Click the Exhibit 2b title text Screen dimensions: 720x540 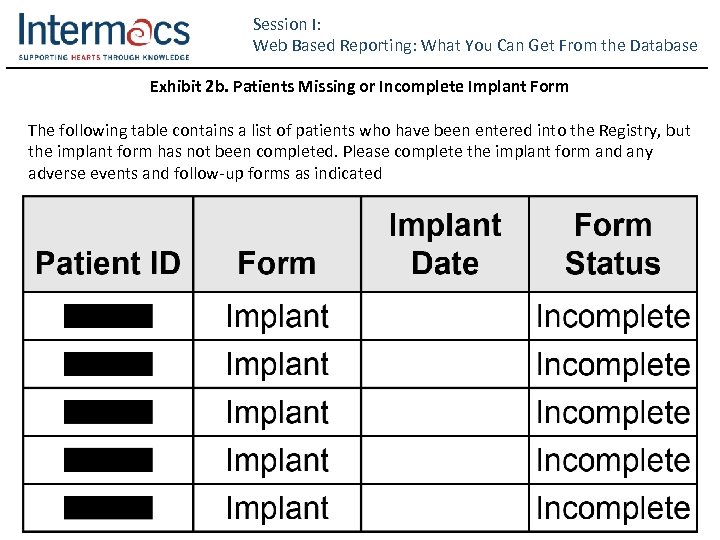tap(359, 86)
